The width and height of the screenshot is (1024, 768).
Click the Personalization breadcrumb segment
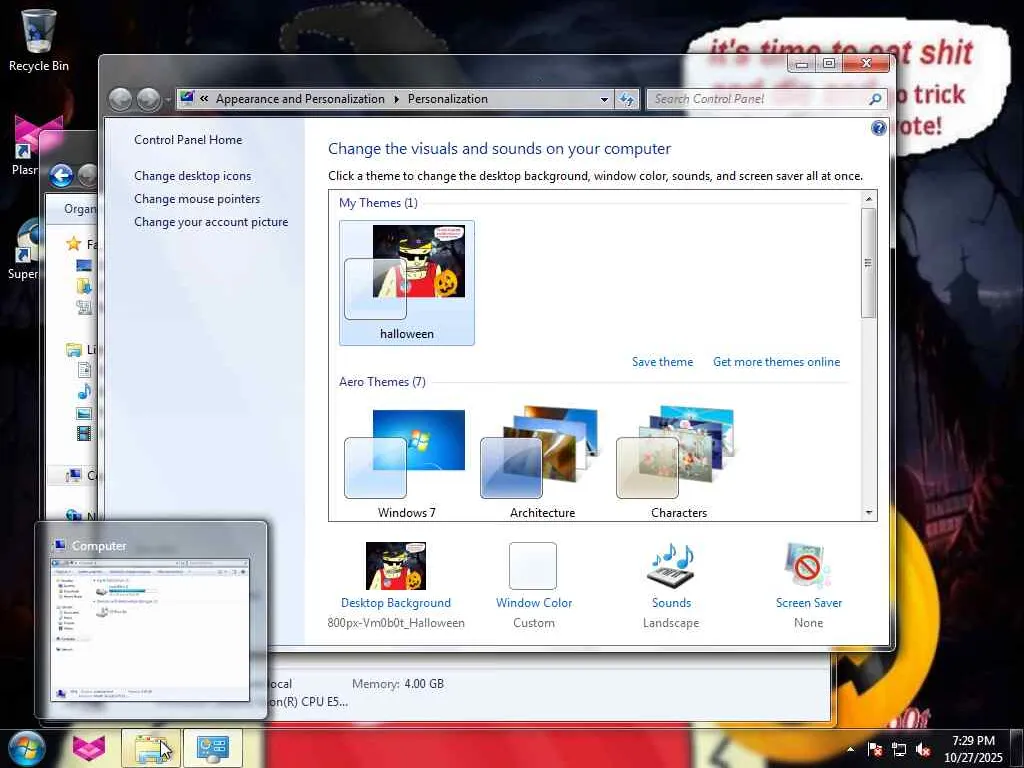[448, 99]
